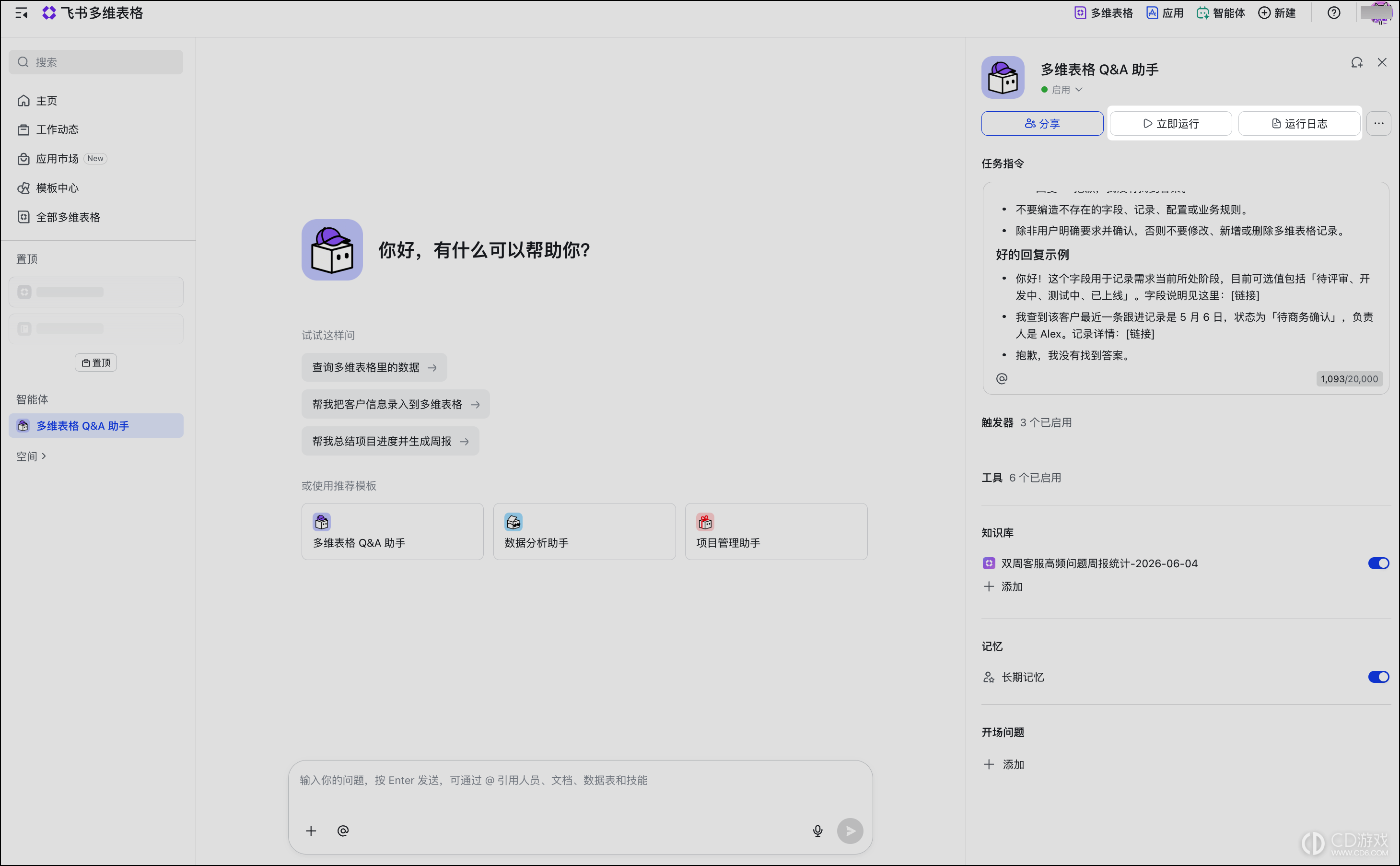
Task: Choose suggestion 查询多维表格里的数据
Action: 374,367
